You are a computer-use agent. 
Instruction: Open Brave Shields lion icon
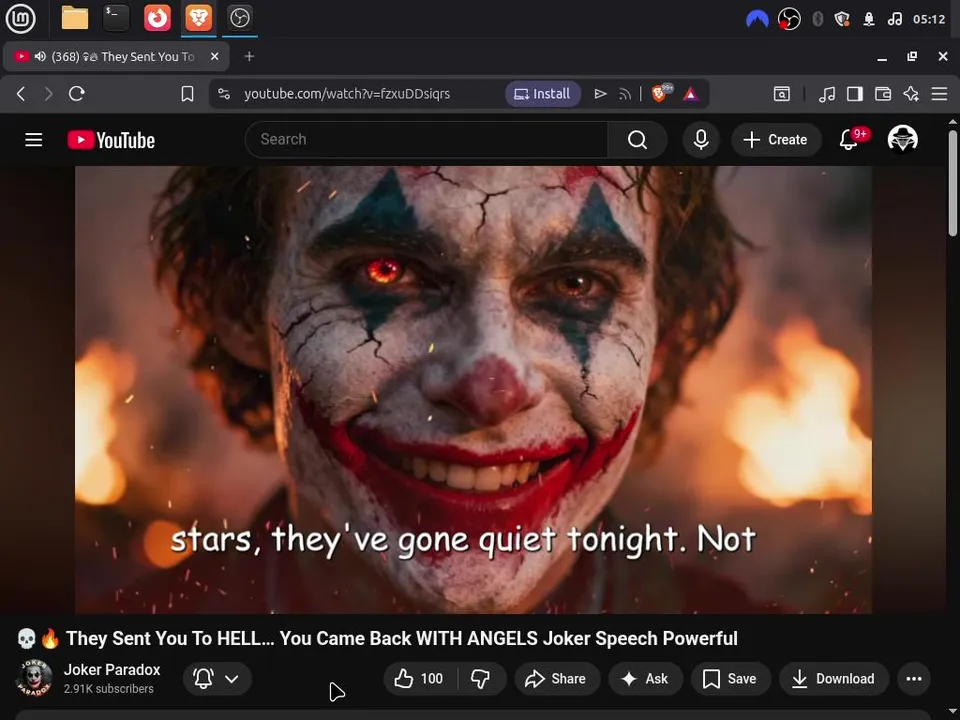[x=661, y=93]
